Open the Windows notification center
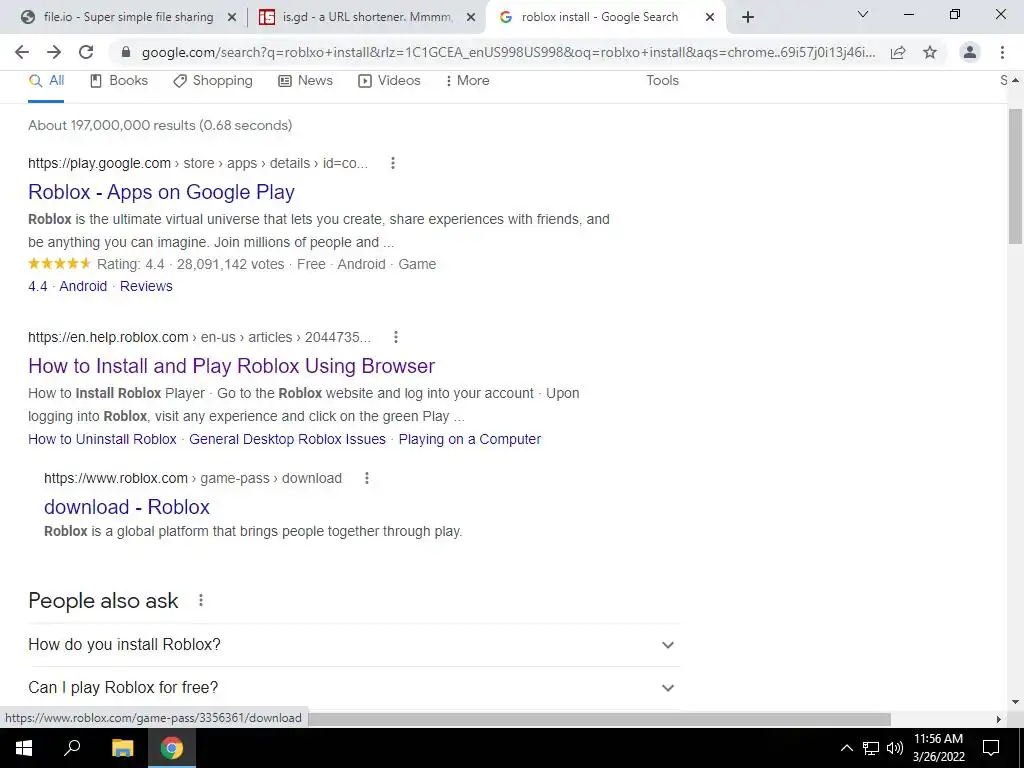This screenshot has width=1024, height=768. pos(991,748)
